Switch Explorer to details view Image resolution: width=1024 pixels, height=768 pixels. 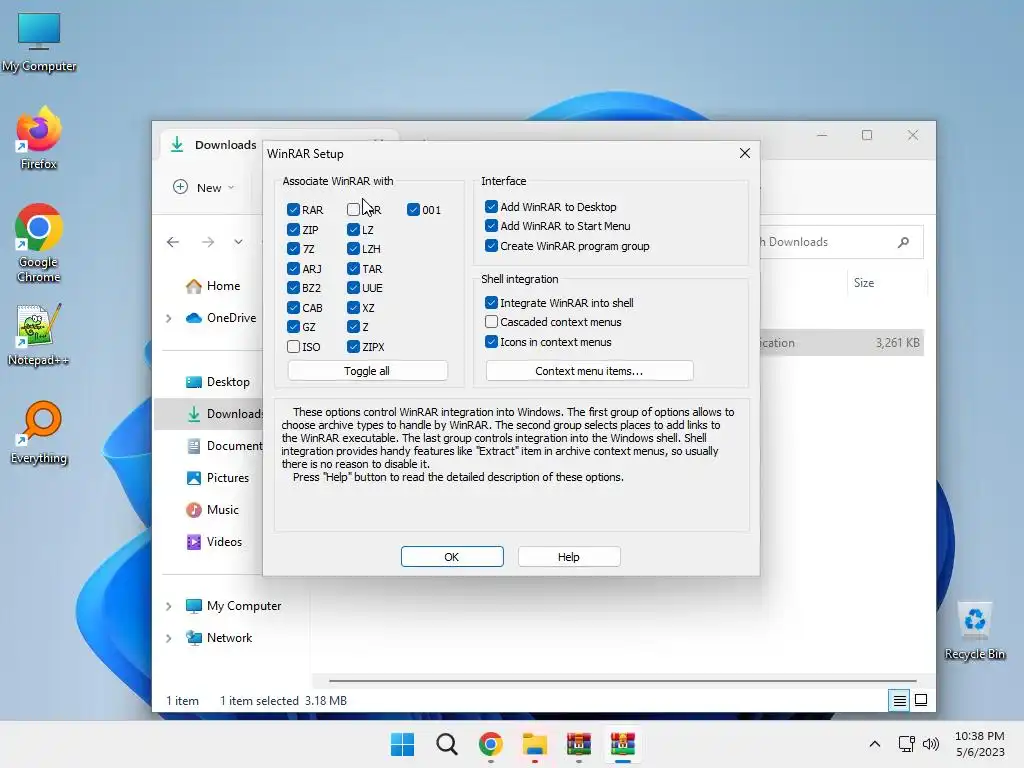point(899,701)
